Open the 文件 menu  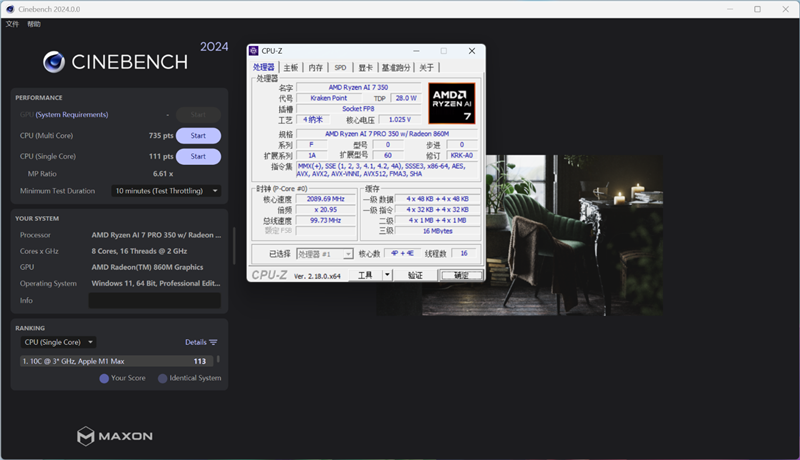tap(12, 24)
